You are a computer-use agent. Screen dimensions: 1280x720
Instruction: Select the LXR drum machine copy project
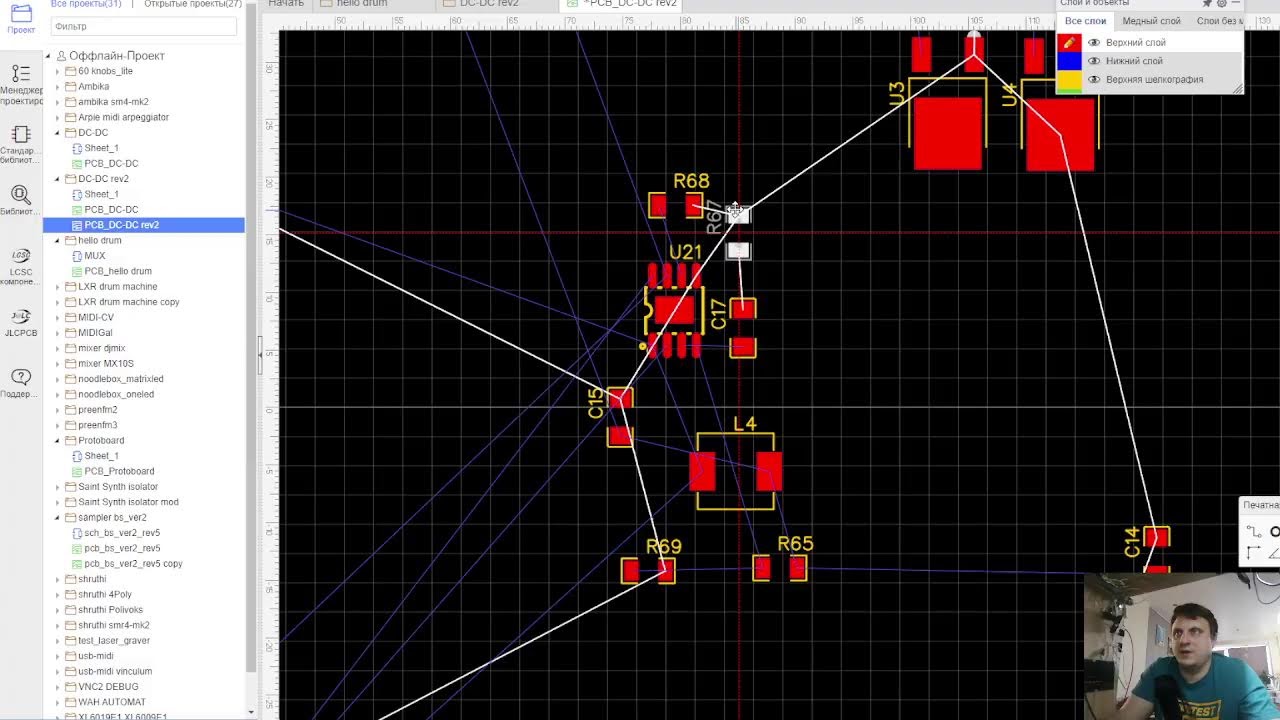[x=129, y=302]
